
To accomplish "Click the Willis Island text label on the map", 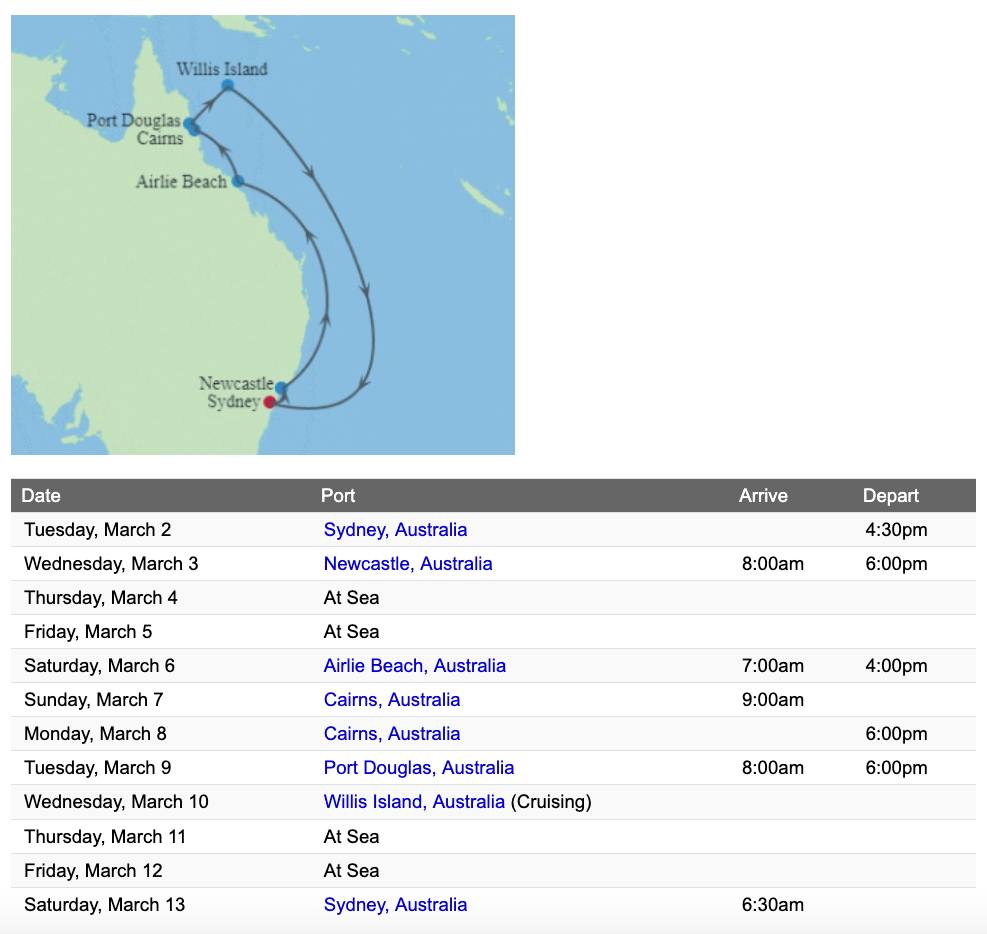I will coord(221,69).
